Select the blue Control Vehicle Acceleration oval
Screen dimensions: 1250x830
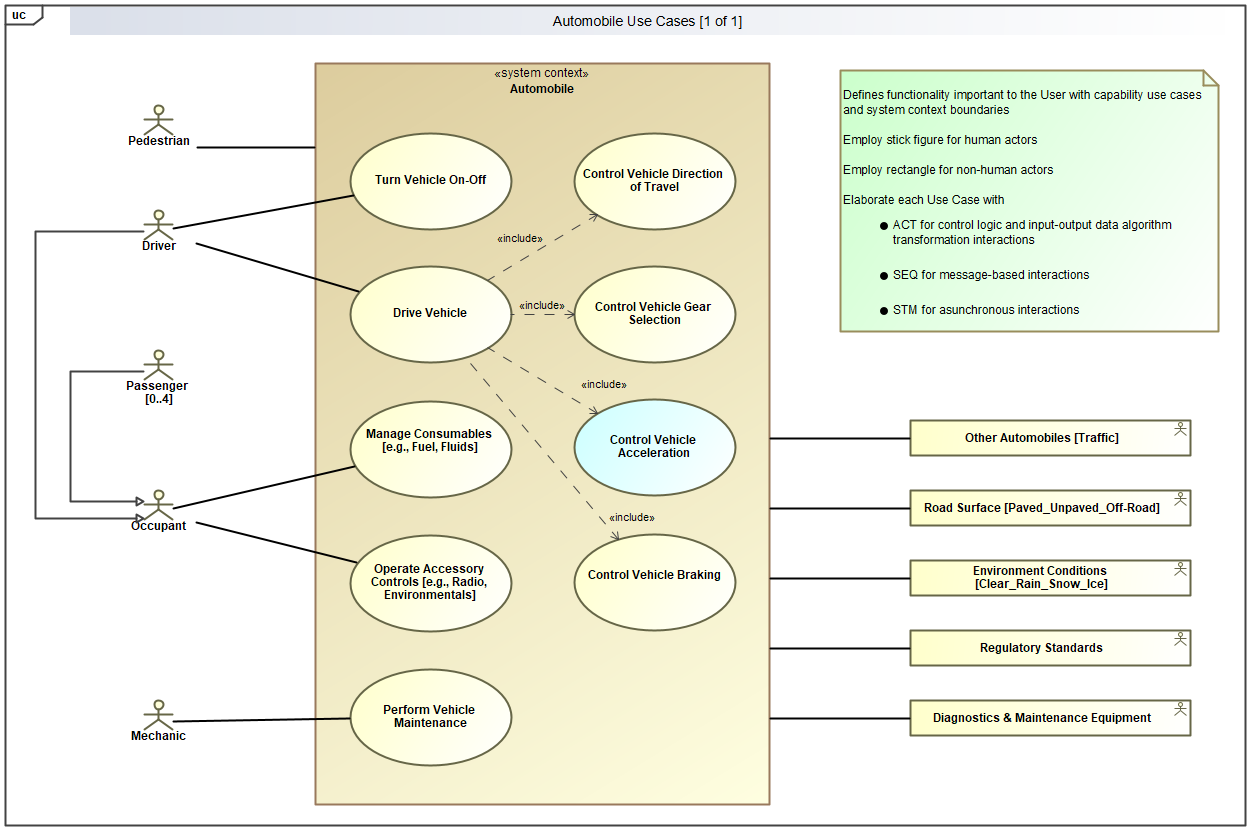pyautogui.click(x=654, y=447)
